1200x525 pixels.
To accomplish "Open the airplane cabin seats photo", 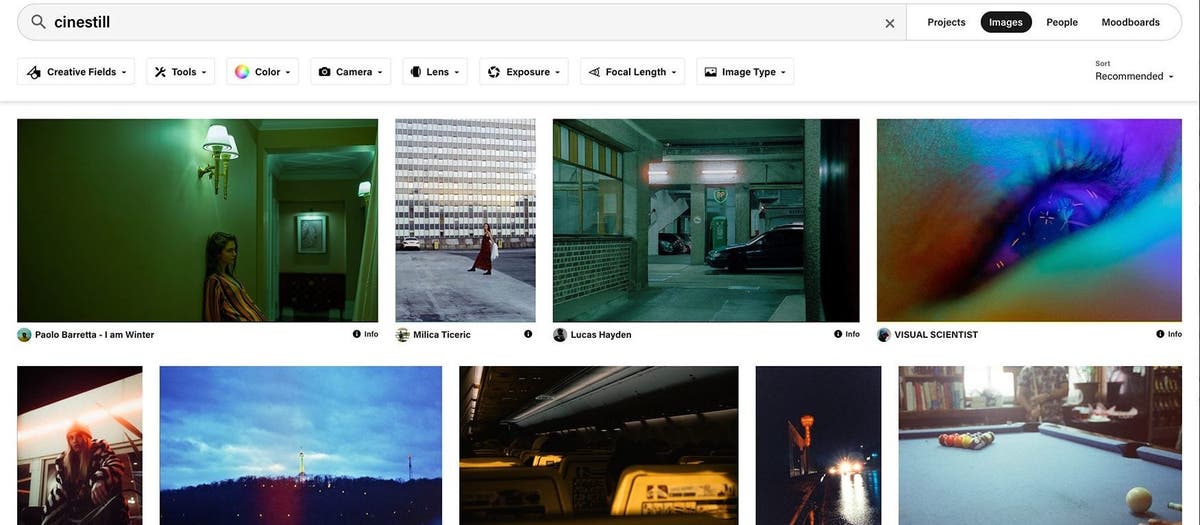I will click(x=599, y=445).
